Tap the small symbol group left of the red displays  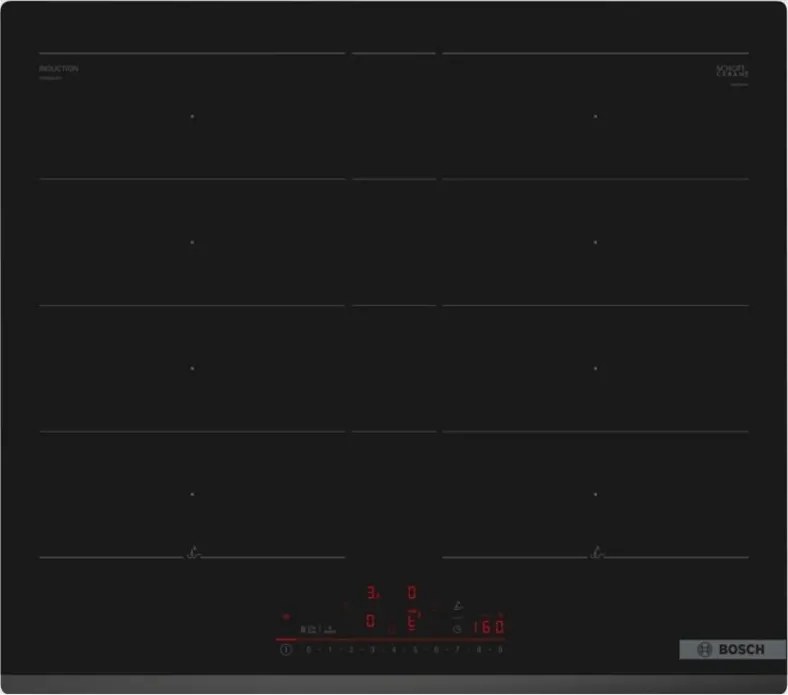click(318, 629)
